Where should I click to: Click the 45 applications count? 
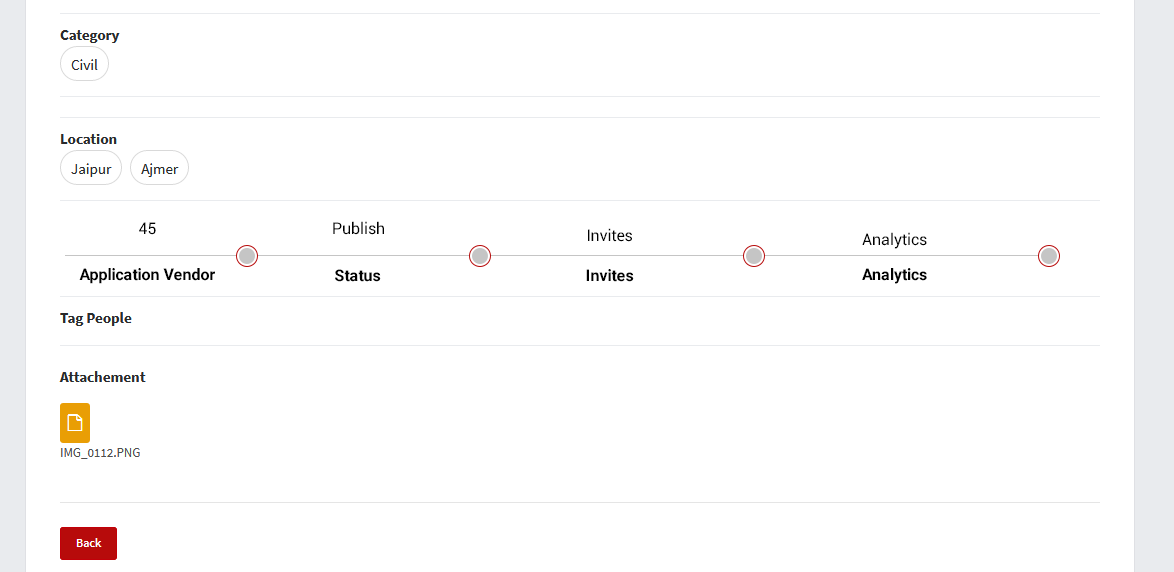(147, 229)
